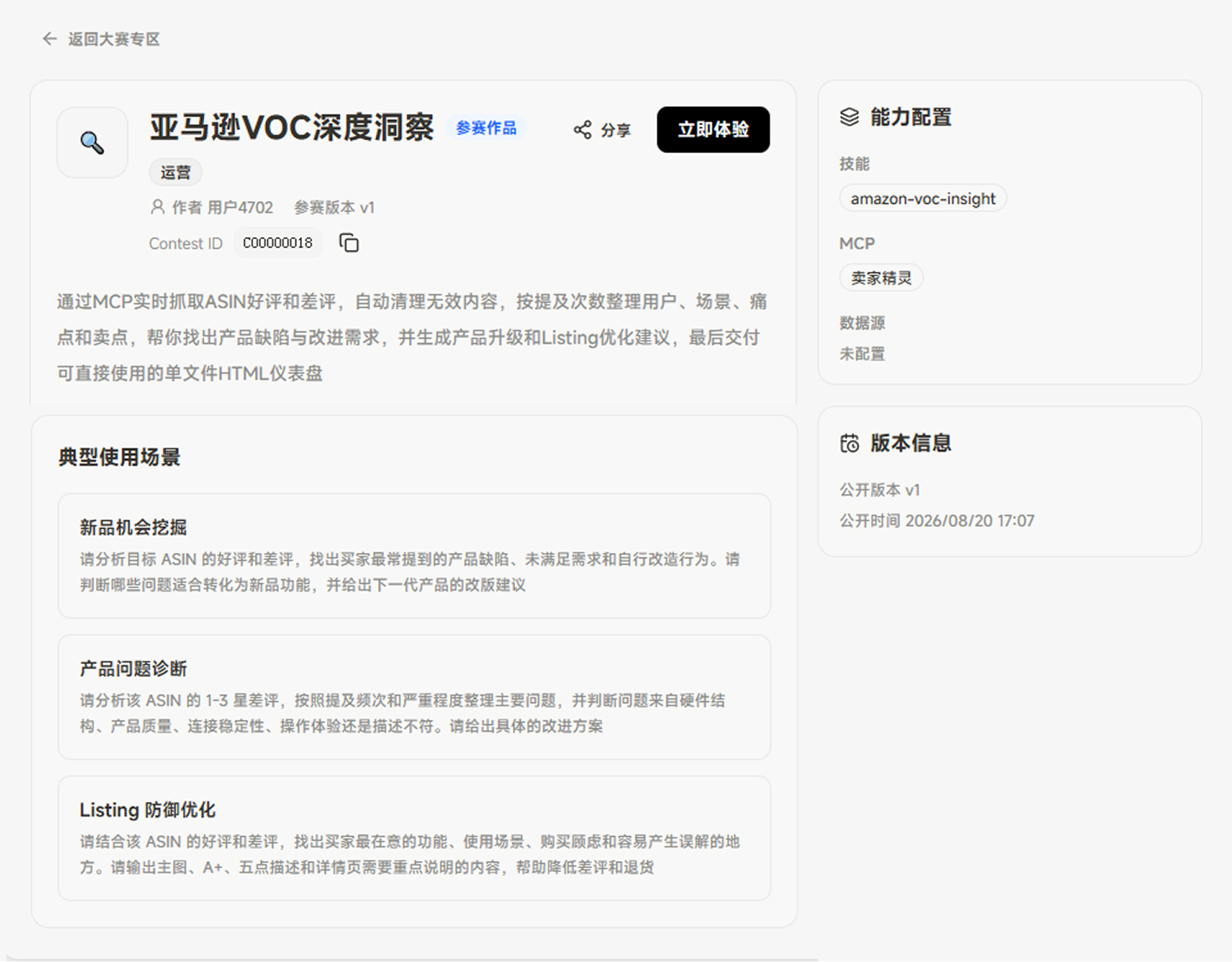Click the 立即体验 button
The height and width of the screenshot is (962, 1232).
(x=714, y=129)
